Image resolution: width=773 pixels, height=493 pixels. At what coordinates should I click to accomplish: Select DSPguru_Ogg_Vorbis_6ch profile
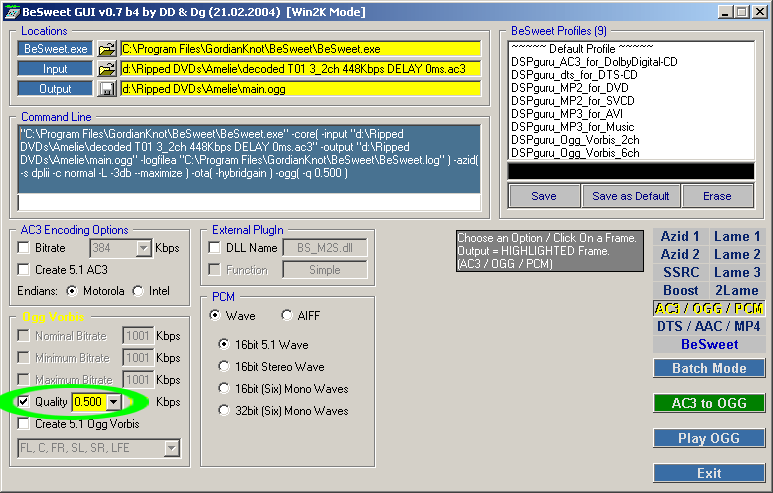pyautogui.click(x=575, y=153)
